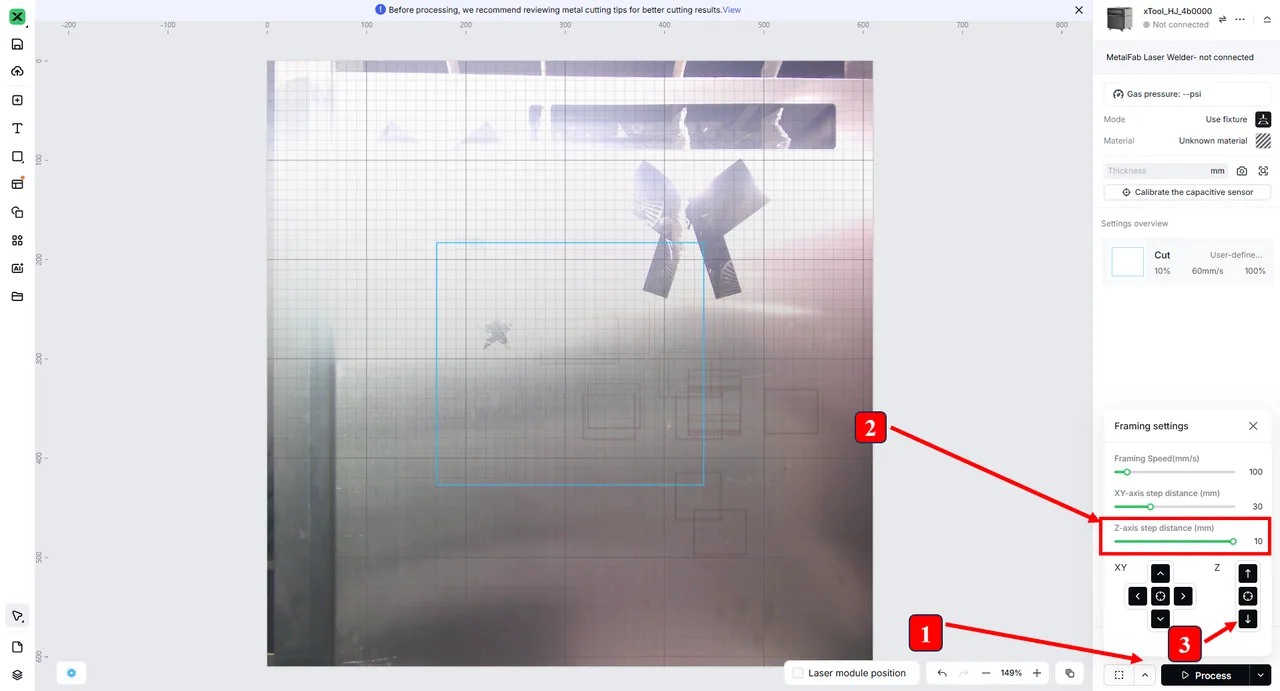
Task: Click the xTool logo icon
Action: (x=17, y=16)
